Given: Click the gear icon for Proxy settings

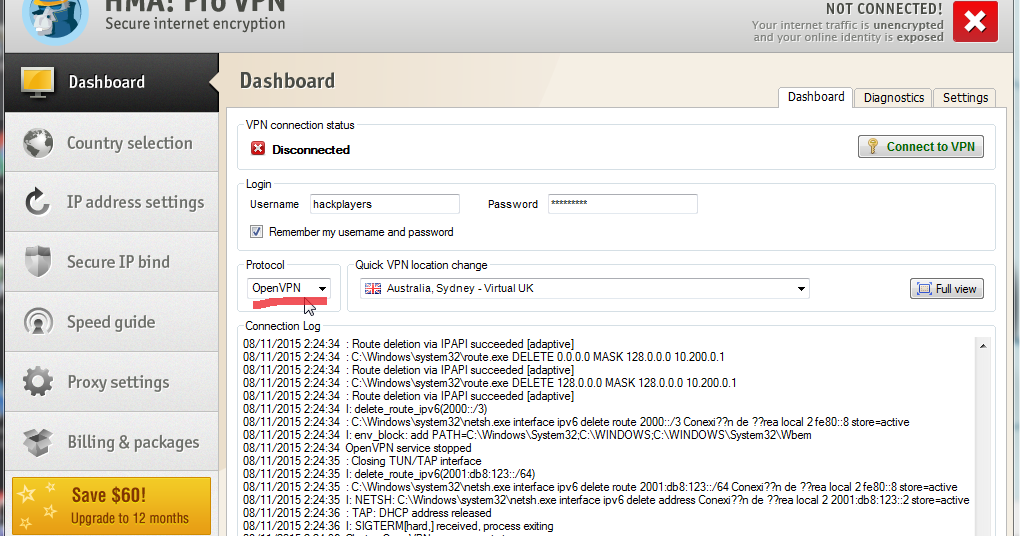Looking at the screenshot, I should pos(38,382).
